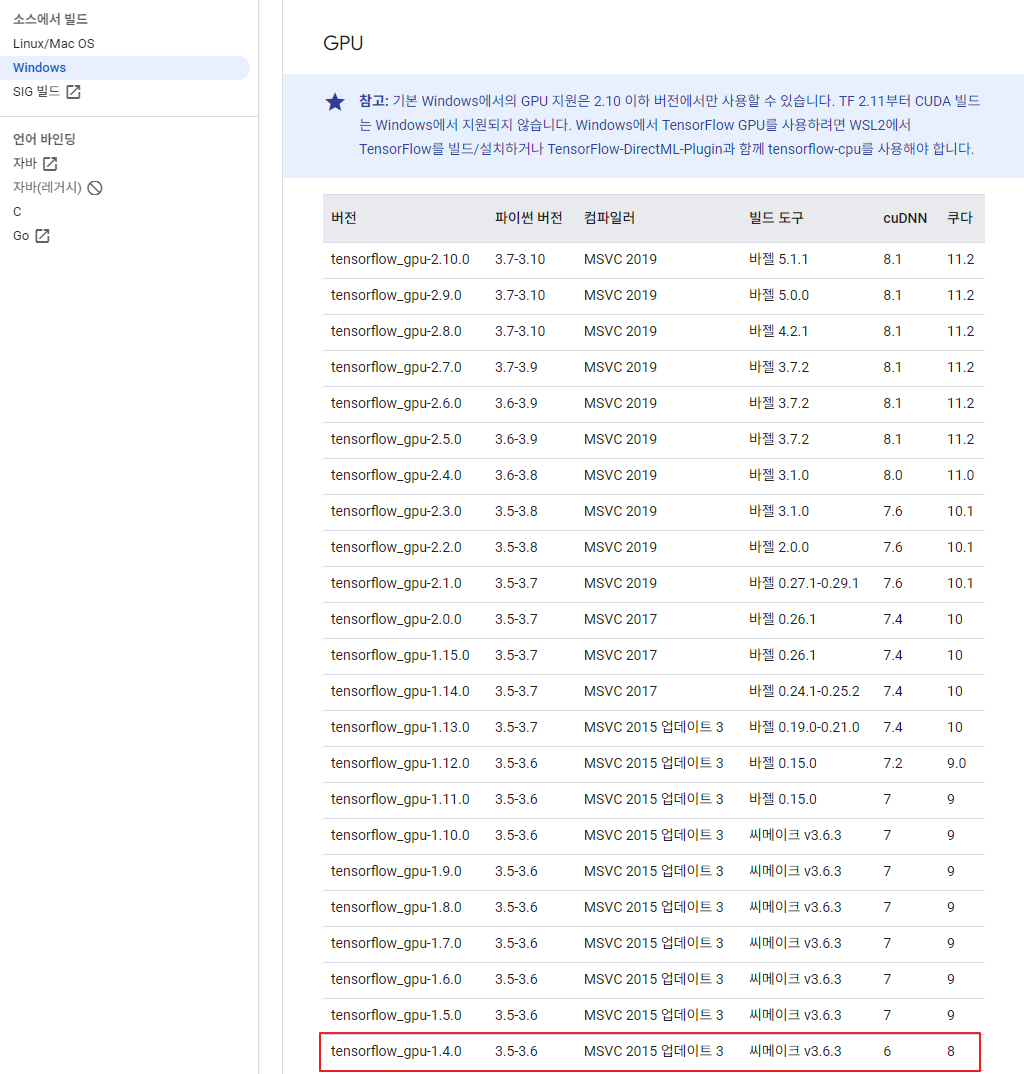Screen dimensions: 1024x1074
Task: Select the tensorflow_gpu-2.9.0 cell
Action: (396, 295)
